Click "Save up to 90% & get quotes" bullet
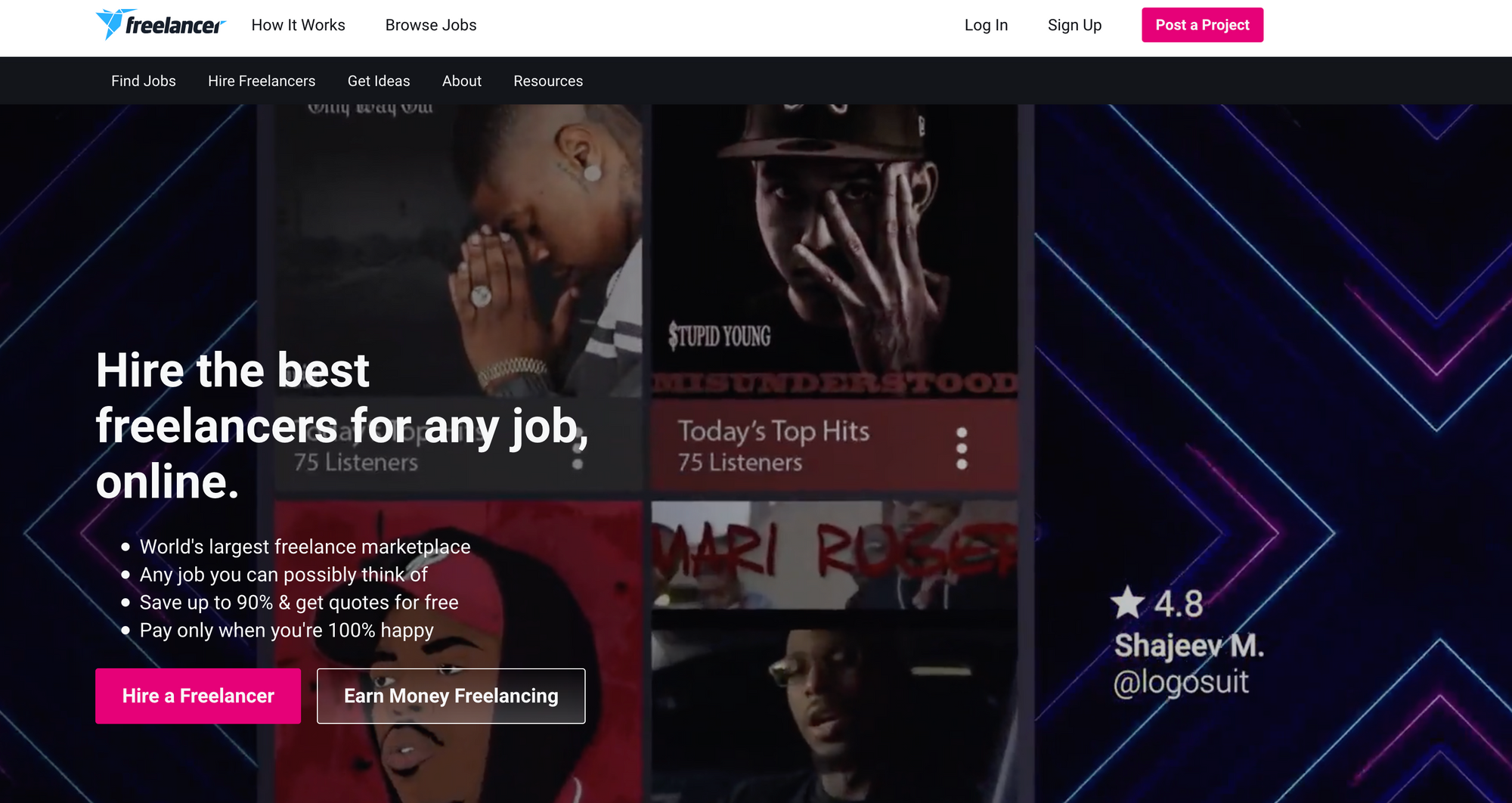The width and height of the screenshot is (1512, 803). 299,603
